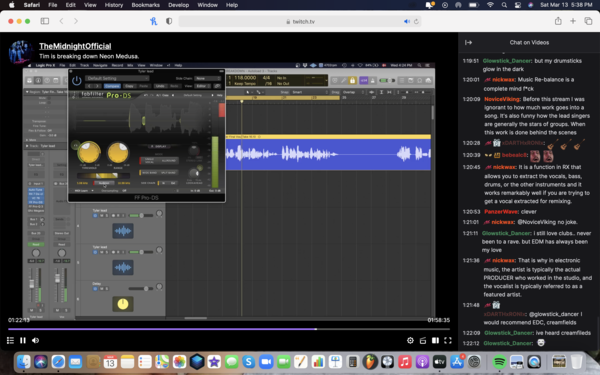Open Control Center in menu bar
Viewport: 600px width, 375px height.
[517, 5]
